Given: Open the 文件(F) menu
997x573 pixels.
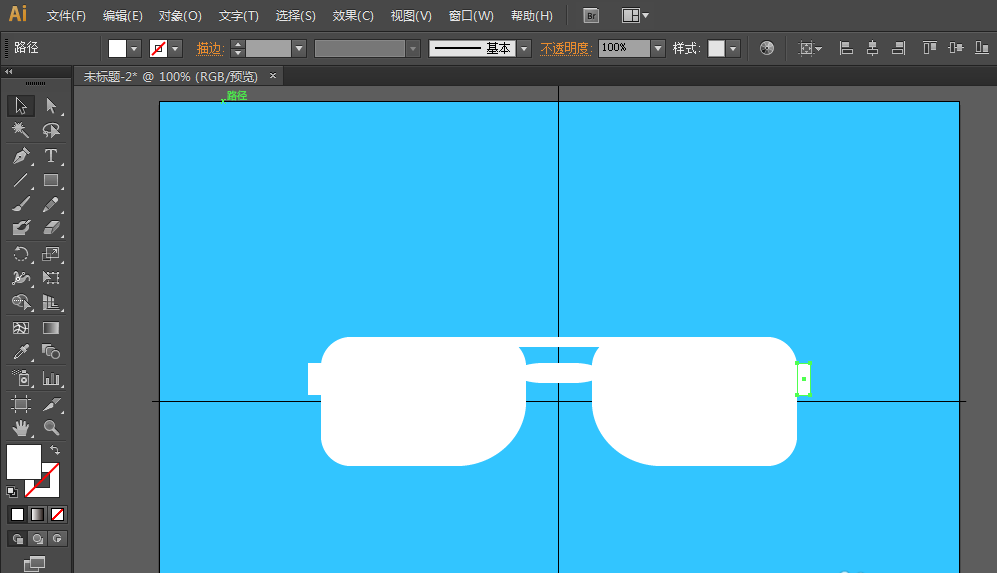Looking at the screenshot, I should [66, 16].
